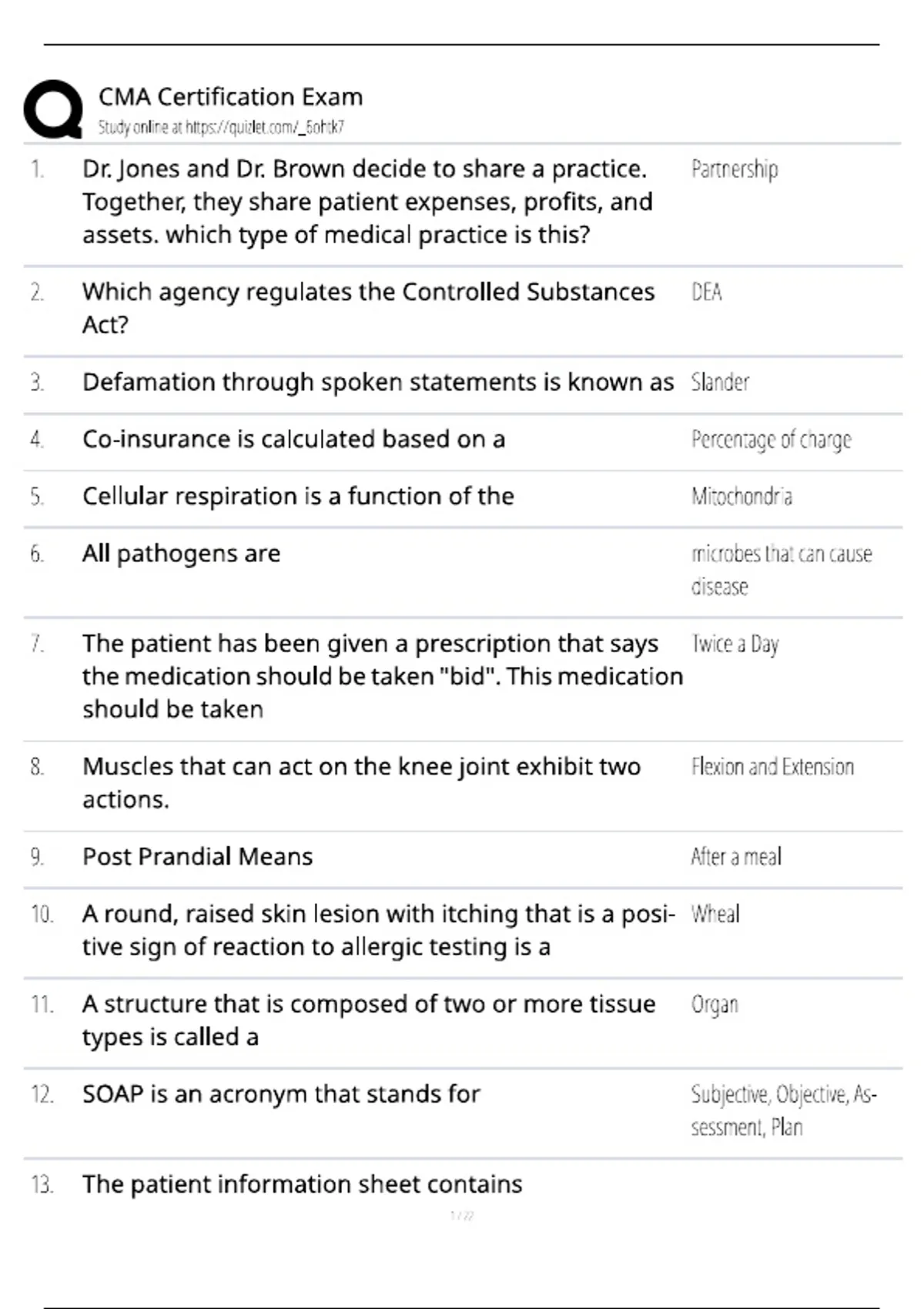This screenshot has width=924, height=1309.
Task: Click the Mitochondria answer
Action: click(x=742, y=497)
